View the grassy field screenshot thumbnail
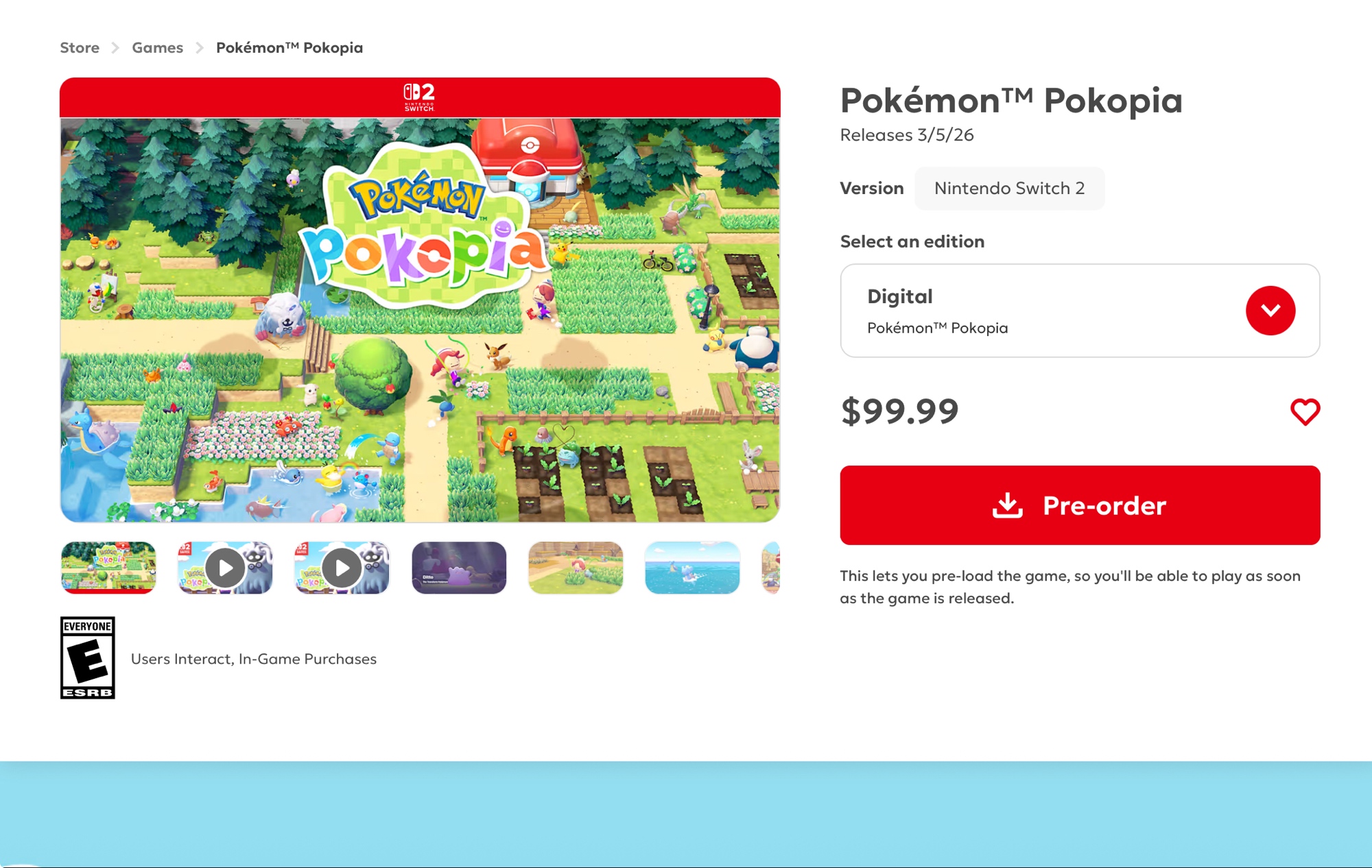Screen dimensions: 1372x868 [576, 568]
